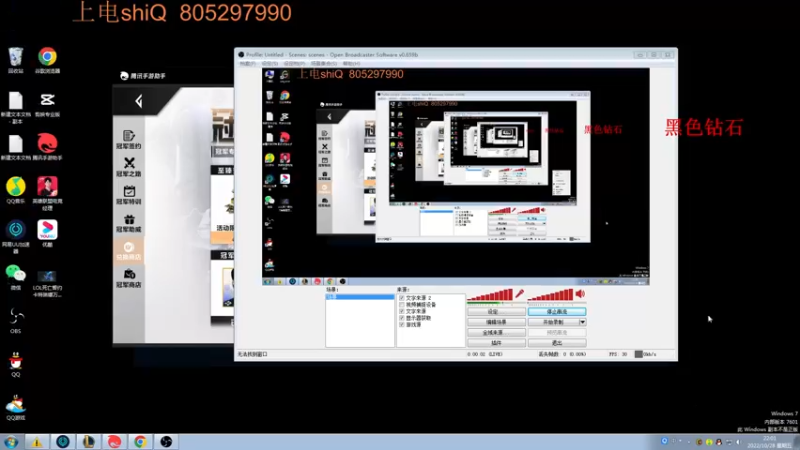Mute the microphone icon in OBS
The width and height of the screenshot is (800, 450).
pos(519,294)
